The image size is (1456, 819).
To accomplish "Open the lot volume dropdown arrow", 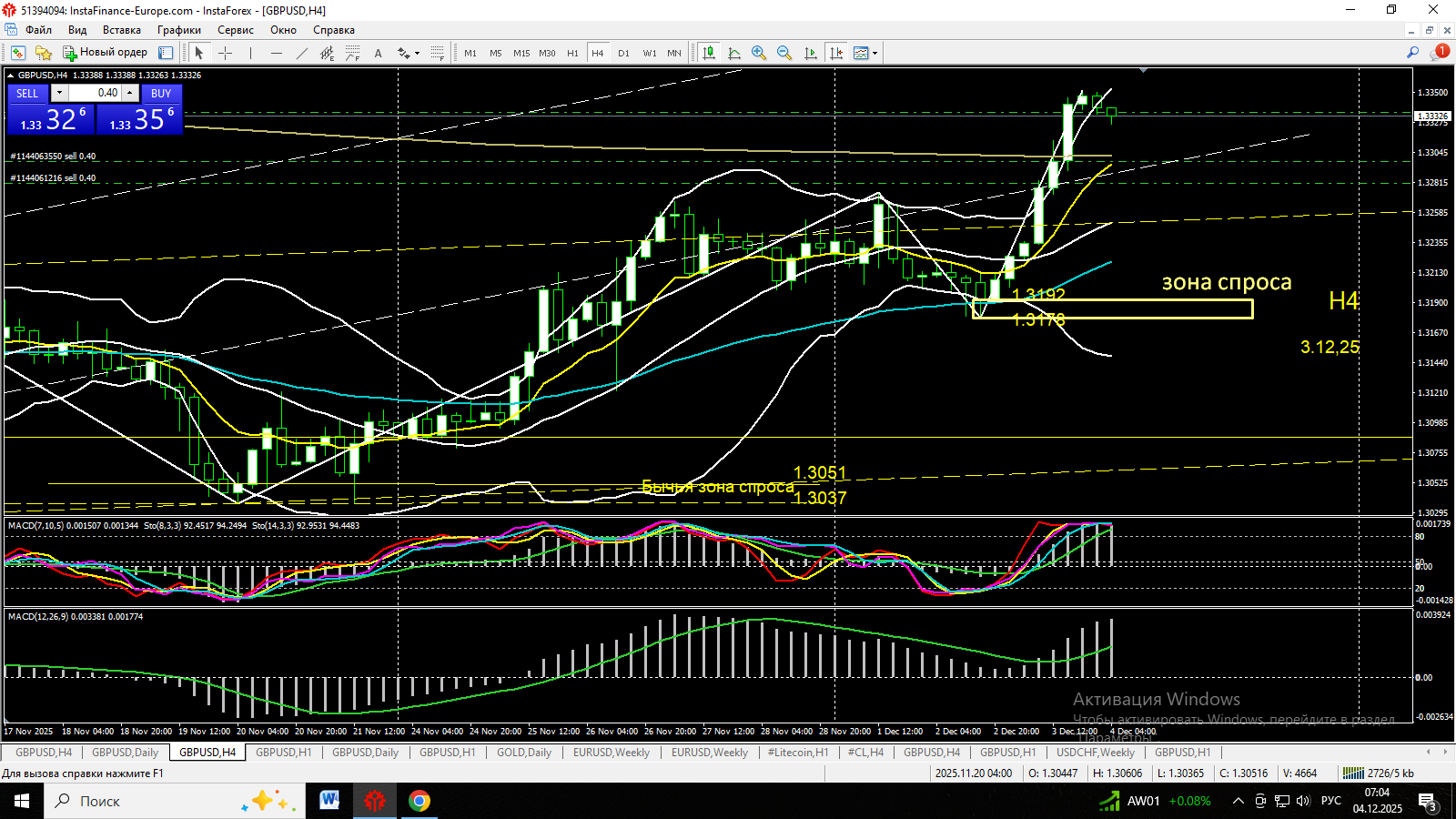I will [x=59, y=93].
